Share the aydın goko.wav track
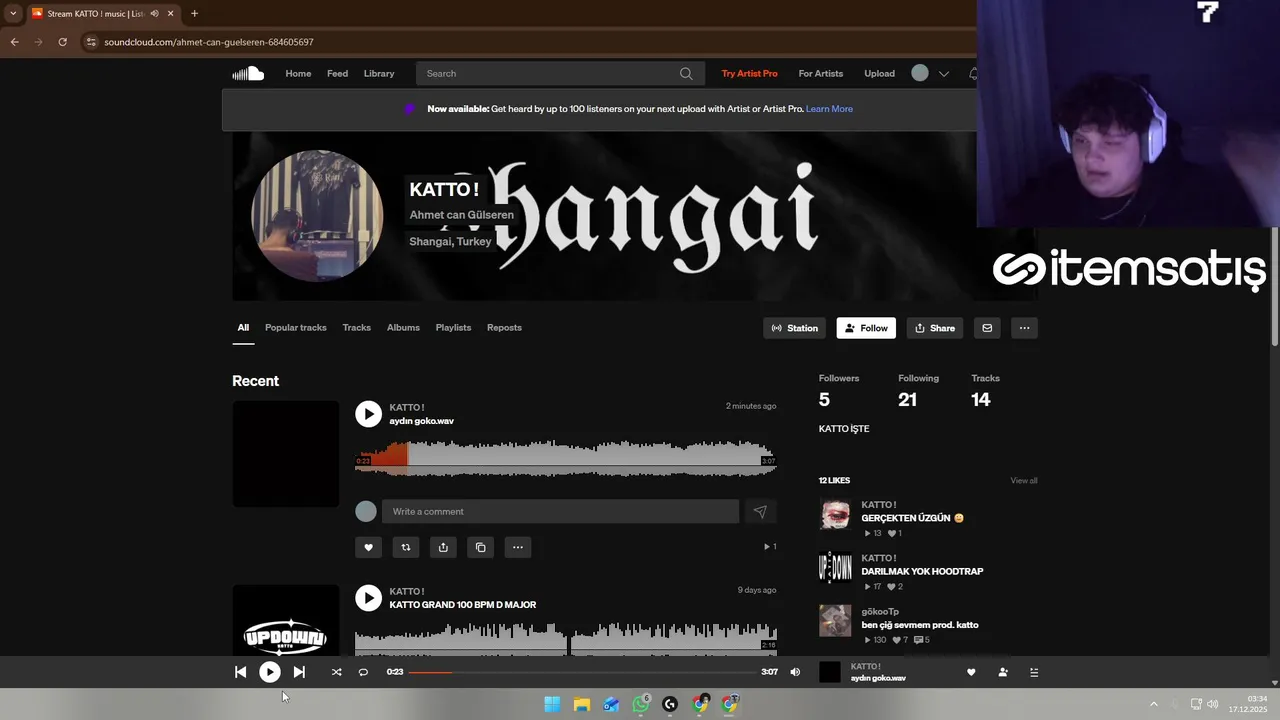Viewport: 1280px width, 720px height. pyautogui.click(x=443, y=547)
